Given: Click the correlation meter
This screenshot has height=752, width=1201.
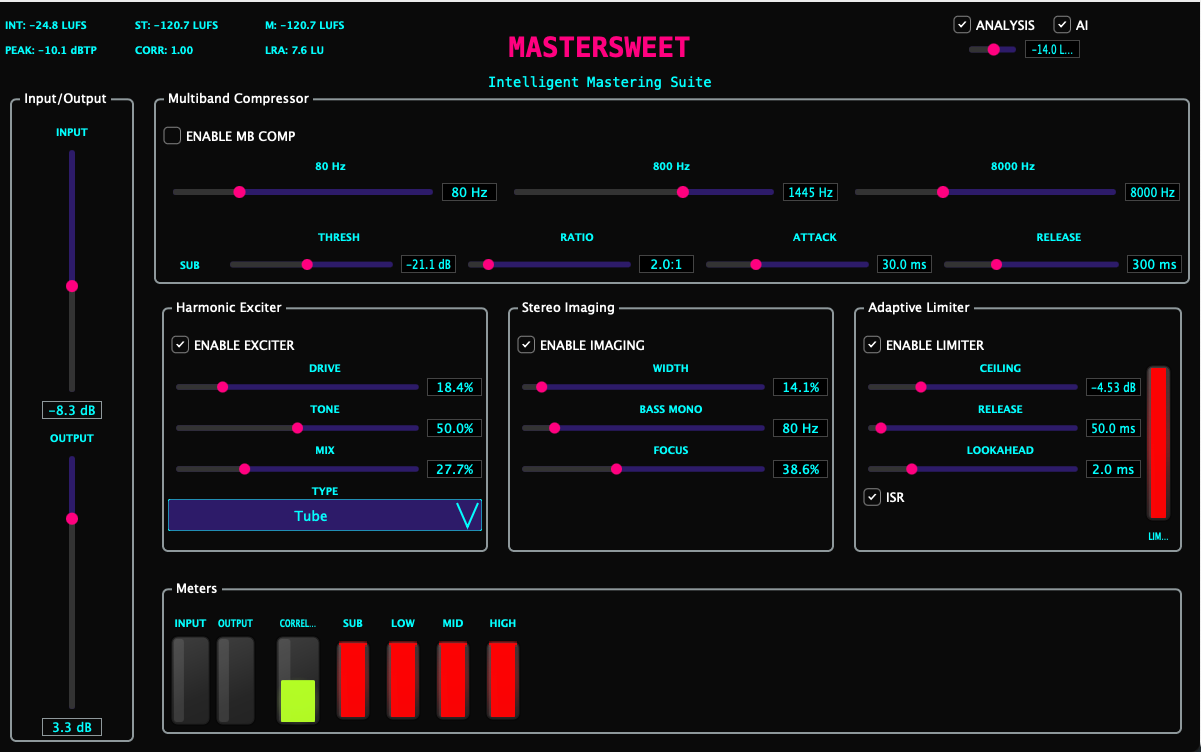Looking at the screenshot, I should [x=298, y=680].
